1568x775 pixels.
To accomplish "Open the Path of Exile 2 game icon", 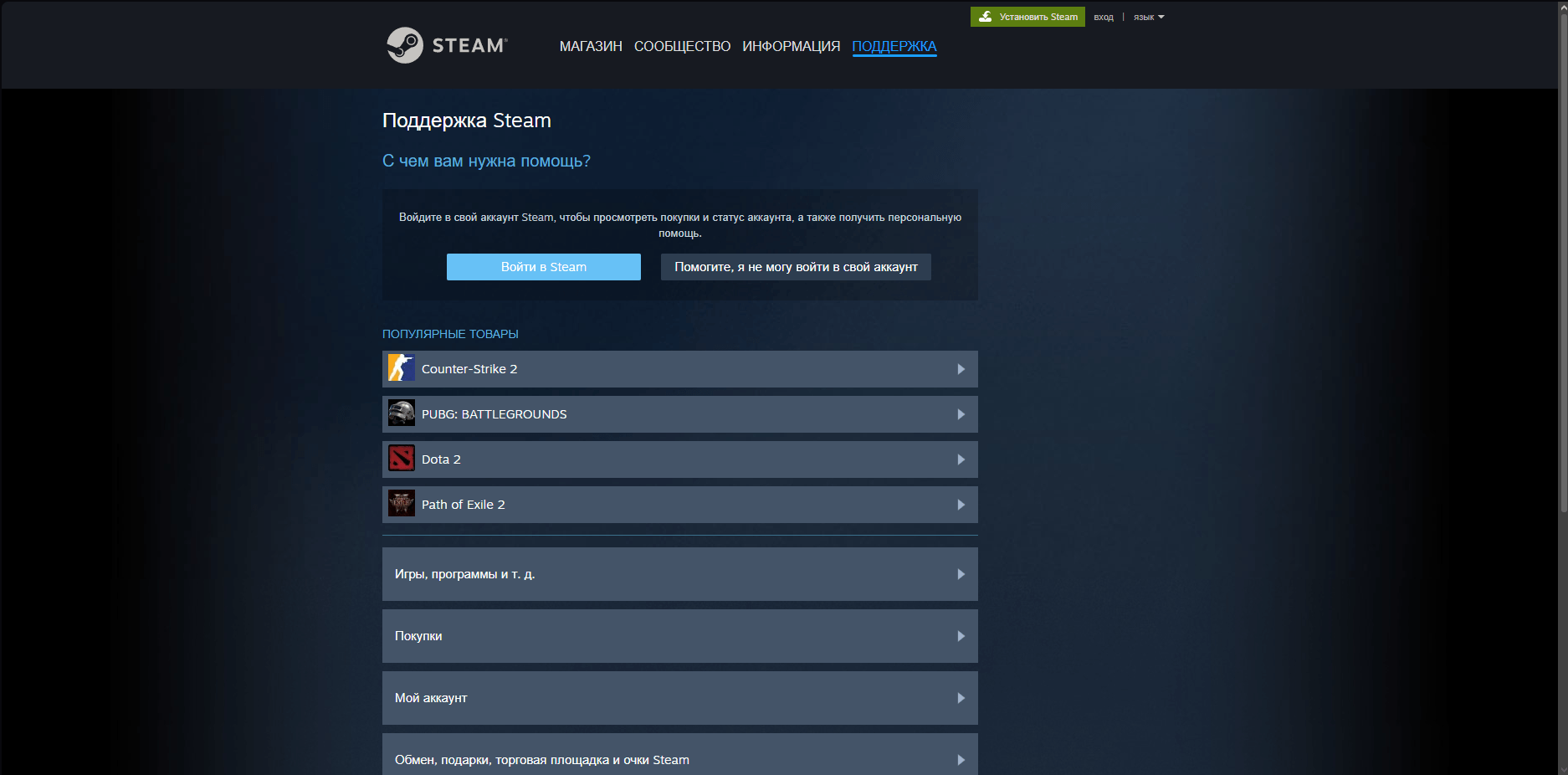I will [x=402, y=504].
